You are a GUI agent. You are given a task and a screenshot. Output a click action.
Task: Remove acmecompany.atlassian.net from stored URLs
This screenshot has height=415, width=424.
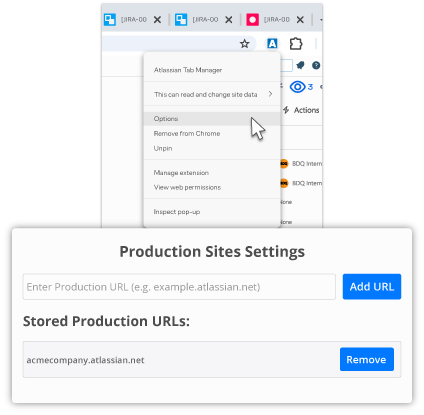(x=367, y=359)
